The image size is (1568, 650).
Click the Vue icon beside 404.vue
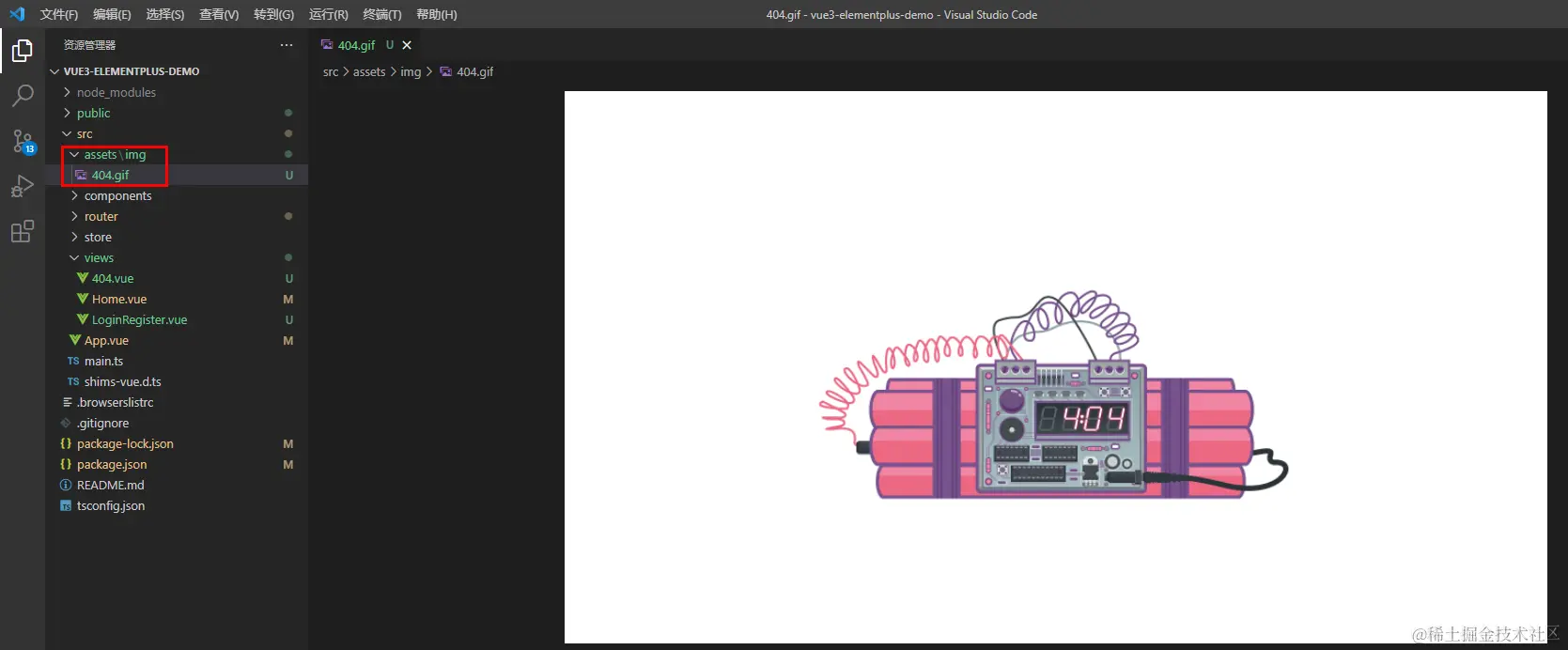[83, 278]
